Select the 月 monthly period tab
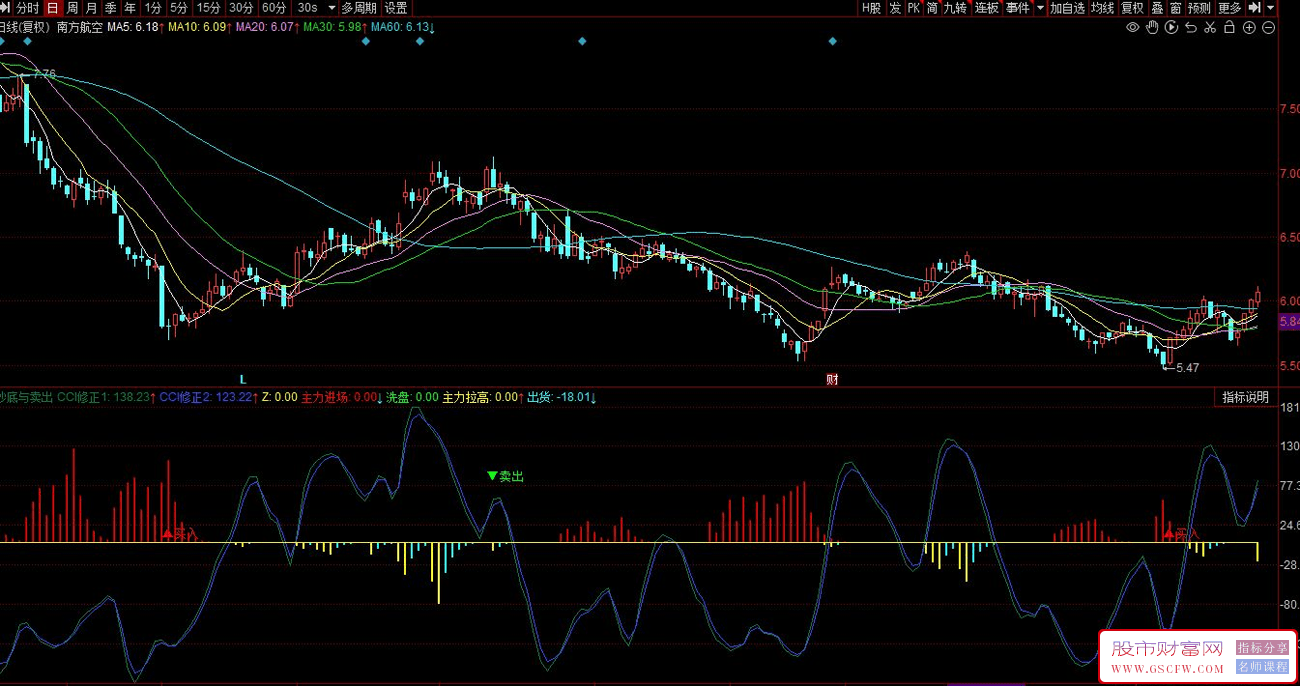This screenshot has width=1300, height=686. (91, 8)
